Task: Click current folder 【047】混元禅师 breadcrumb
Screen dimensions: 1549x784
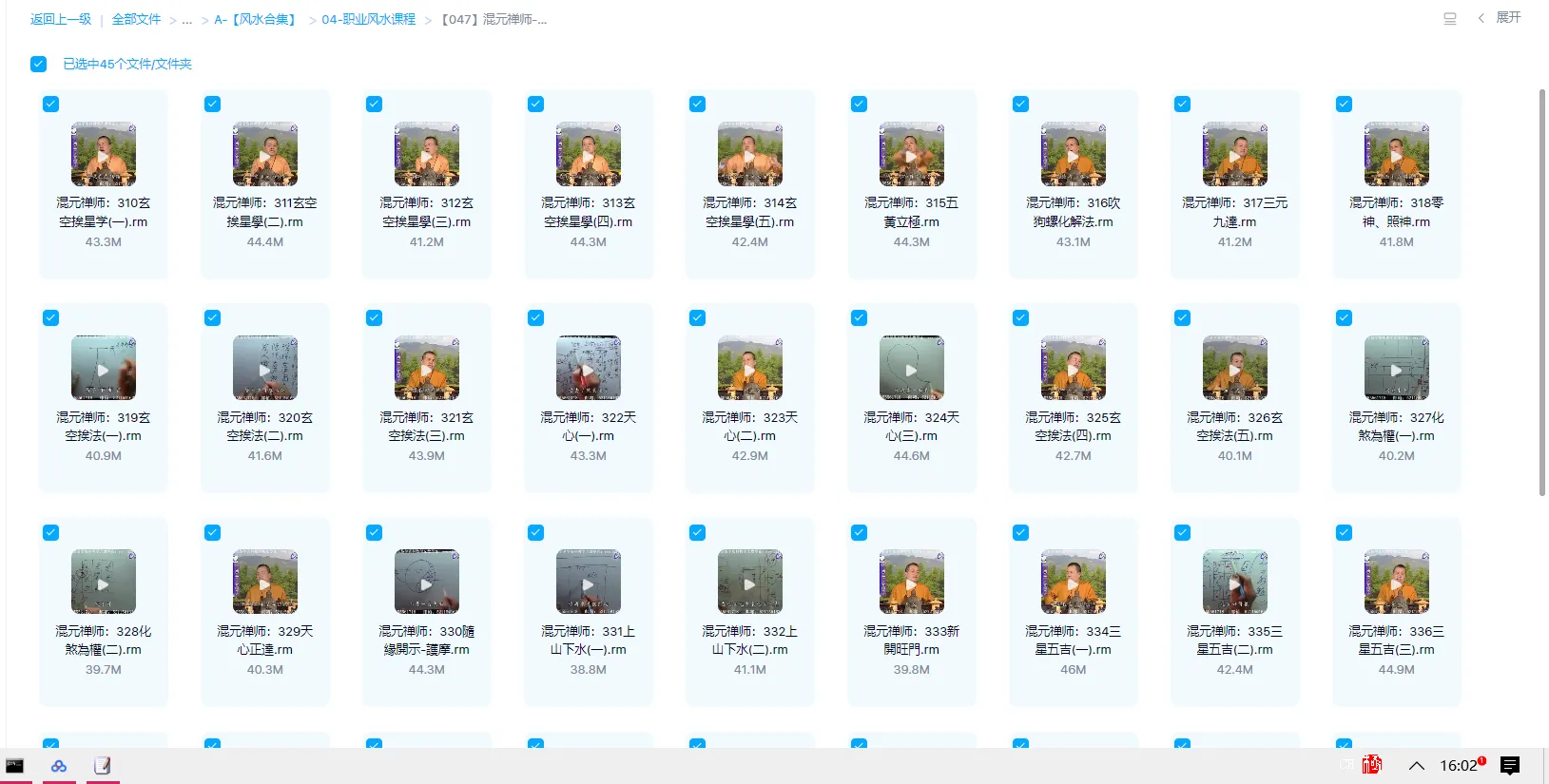Action: pyautogui.click(x=494, y=19)
